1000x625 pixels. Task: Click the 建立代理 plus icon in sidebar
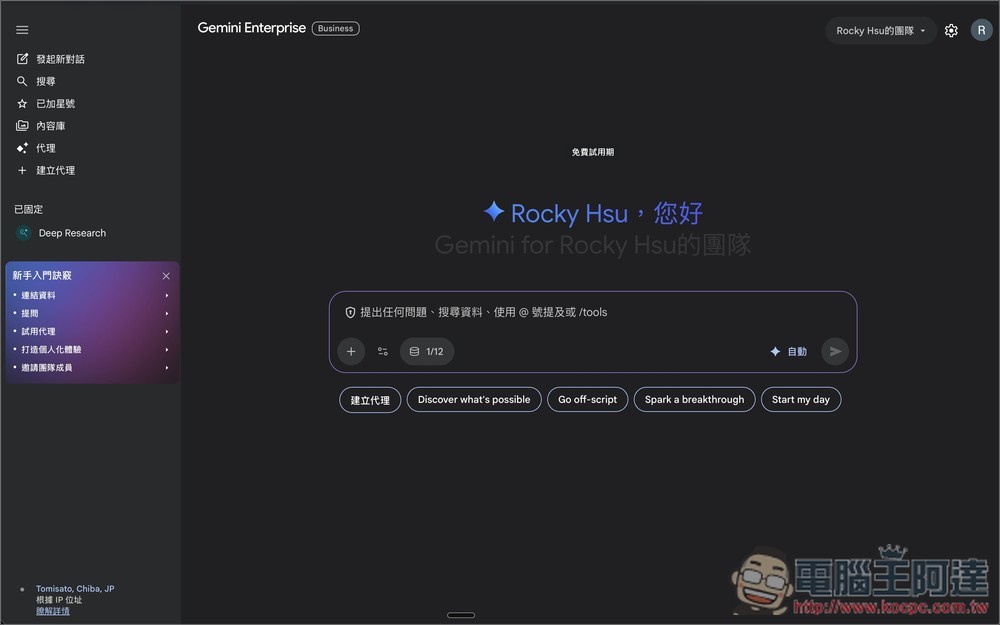[x=22, y=170]
